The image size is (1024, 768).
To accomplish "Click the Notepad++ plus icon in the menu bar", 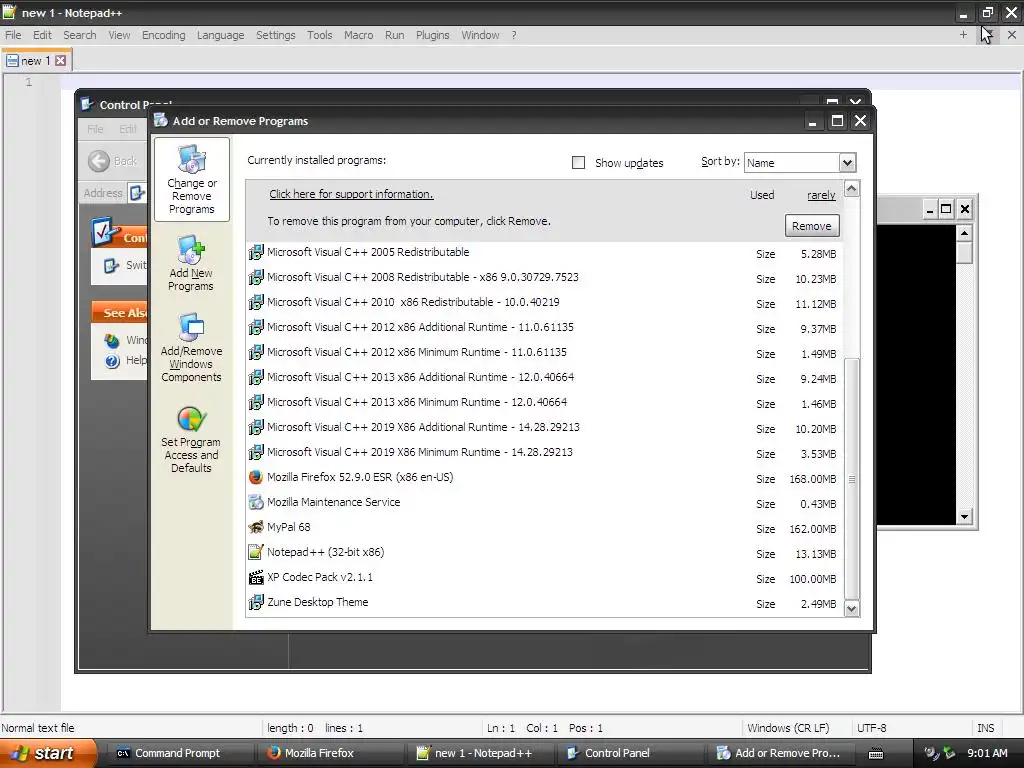I will [963, 35].
